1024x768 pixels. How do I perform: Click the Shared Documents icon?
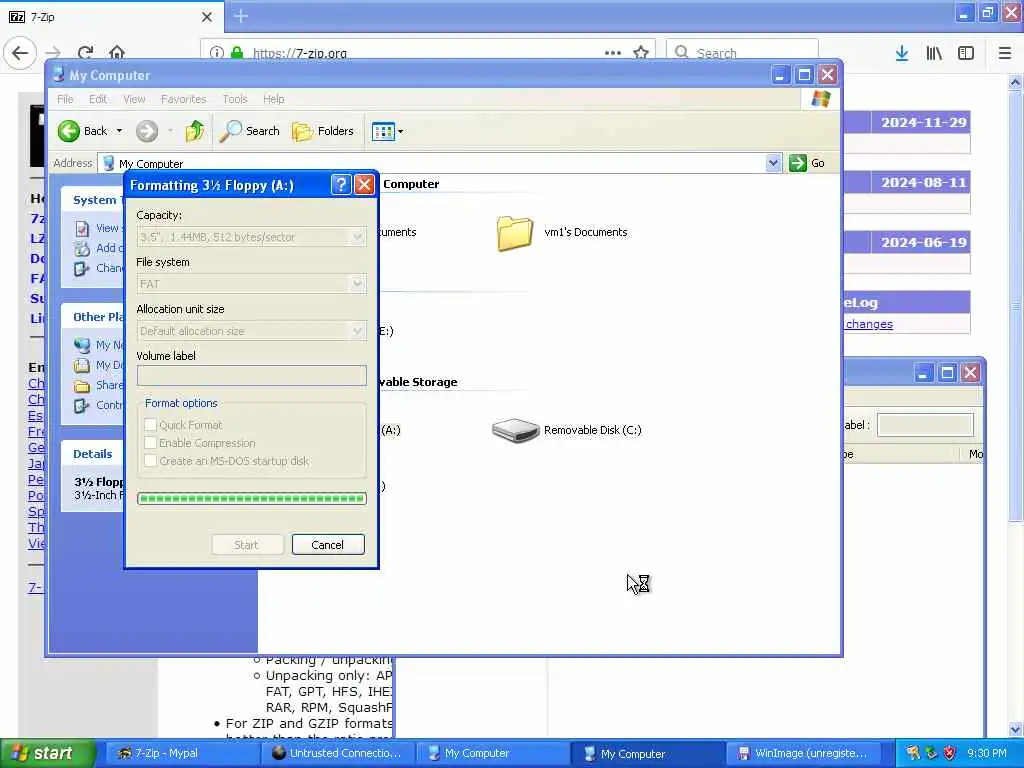click(x=82, y=385)
